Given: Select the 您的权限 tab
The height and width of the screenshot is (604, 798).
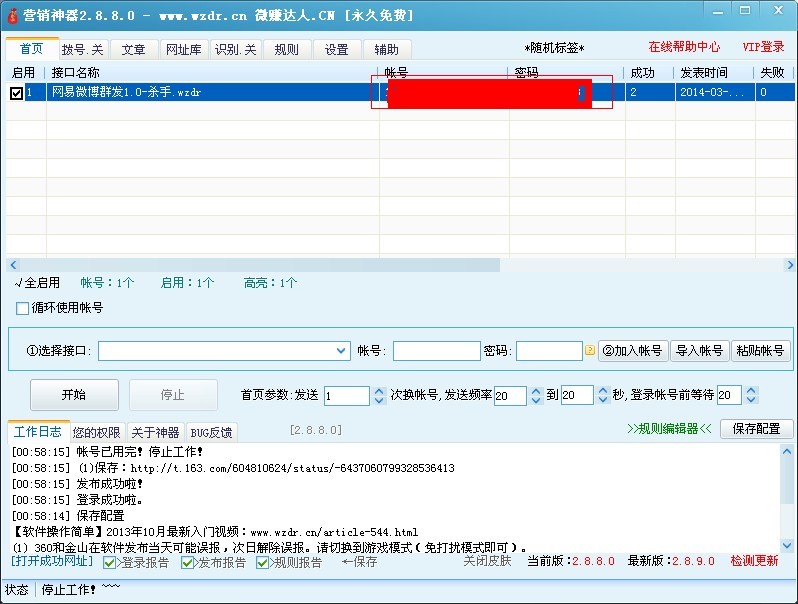Looking at the screenshot, I should point(97,433).
